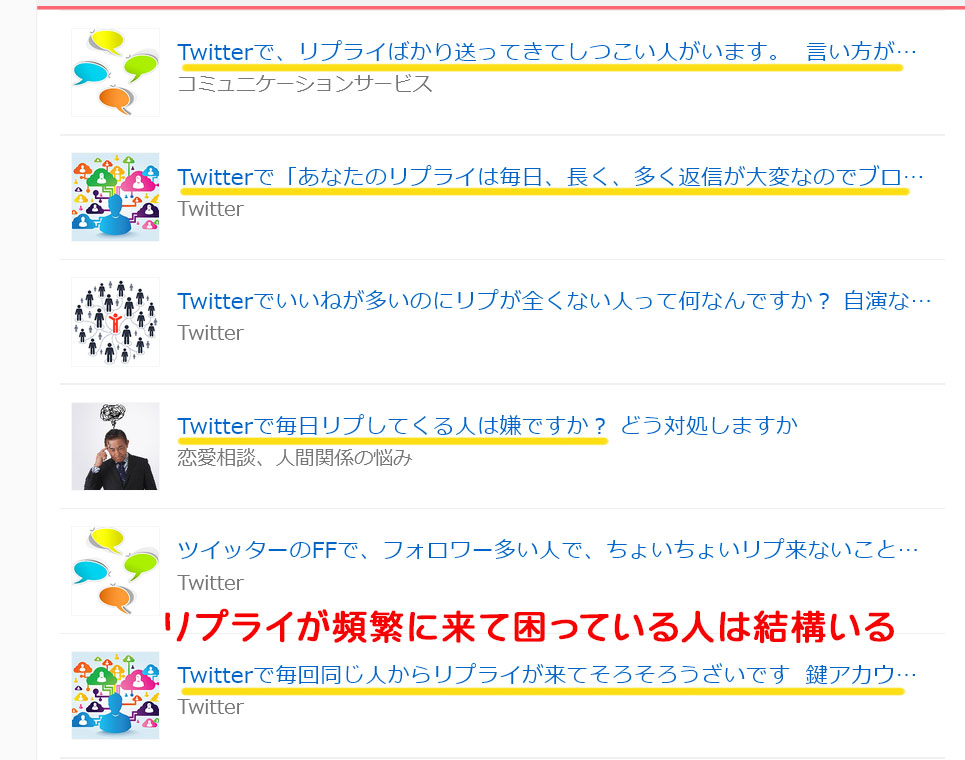Open question ツイッターのFFで、フォロワー多い人
Image resolution: width=965 pixels, height=760 pixels.
coord(548,550)
